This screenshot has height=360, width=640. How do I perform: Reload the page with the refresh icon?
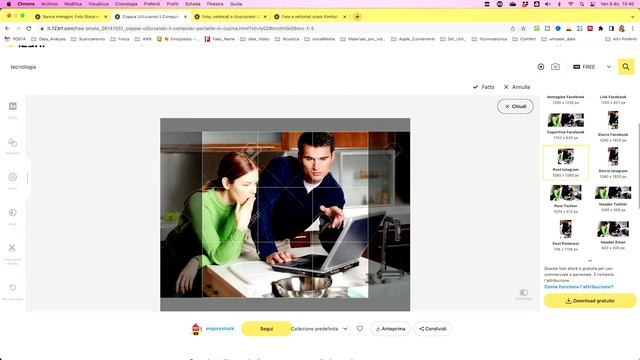[29, 28]
